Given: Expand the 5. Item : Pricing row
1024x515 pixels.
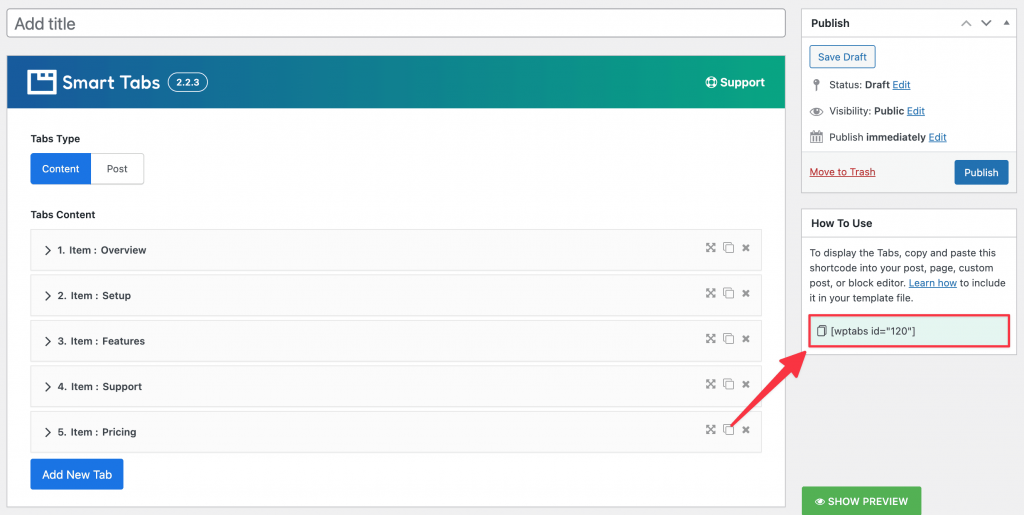Looking at the screenshot, I should (x=396, y=431).
